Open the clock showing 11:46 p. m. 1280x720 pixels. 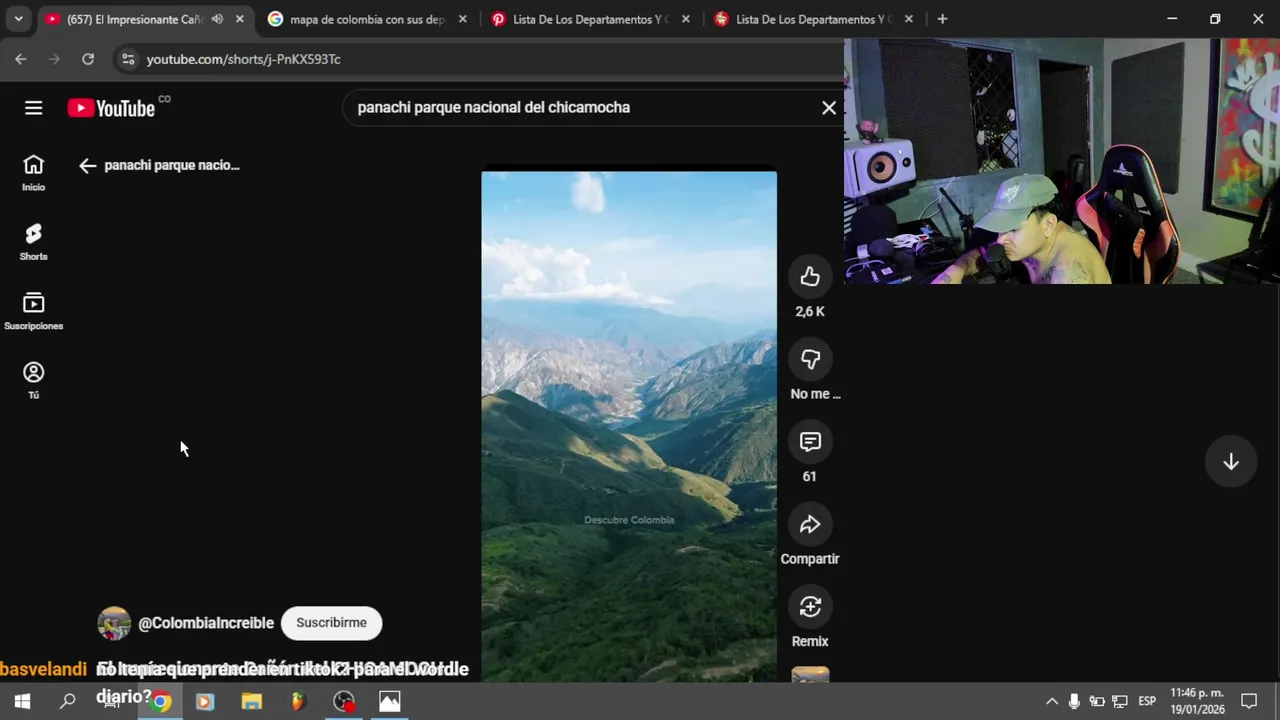1197,701
